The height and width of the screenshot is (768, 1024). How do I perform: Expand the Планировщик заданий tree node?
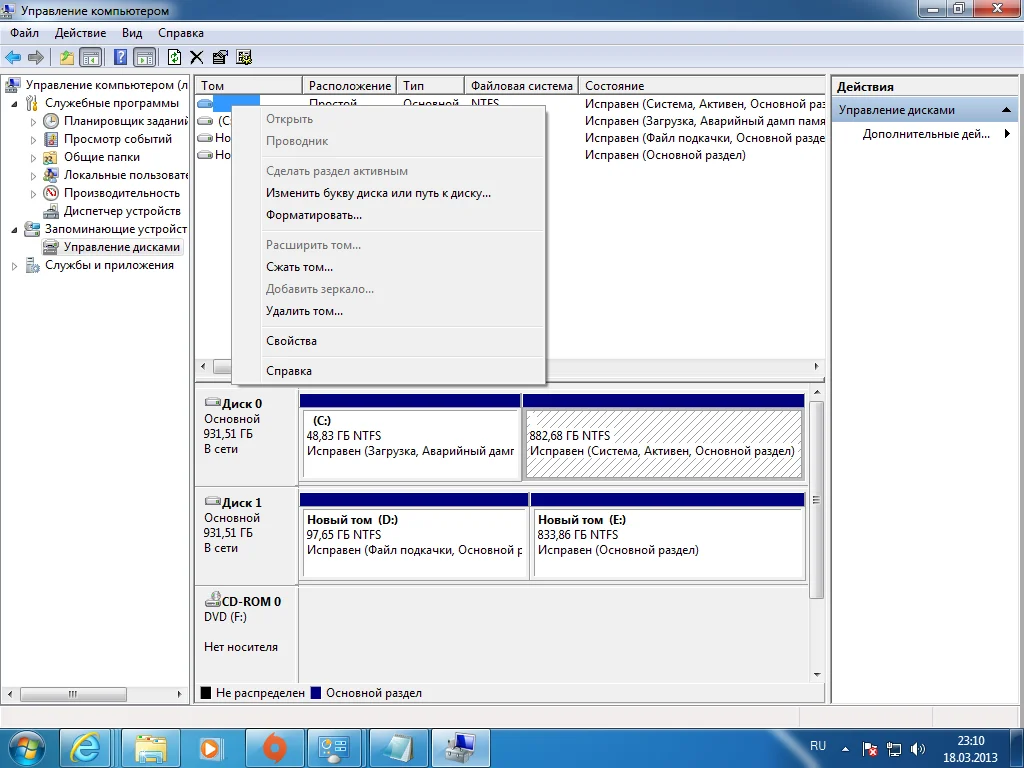point(33,122)
